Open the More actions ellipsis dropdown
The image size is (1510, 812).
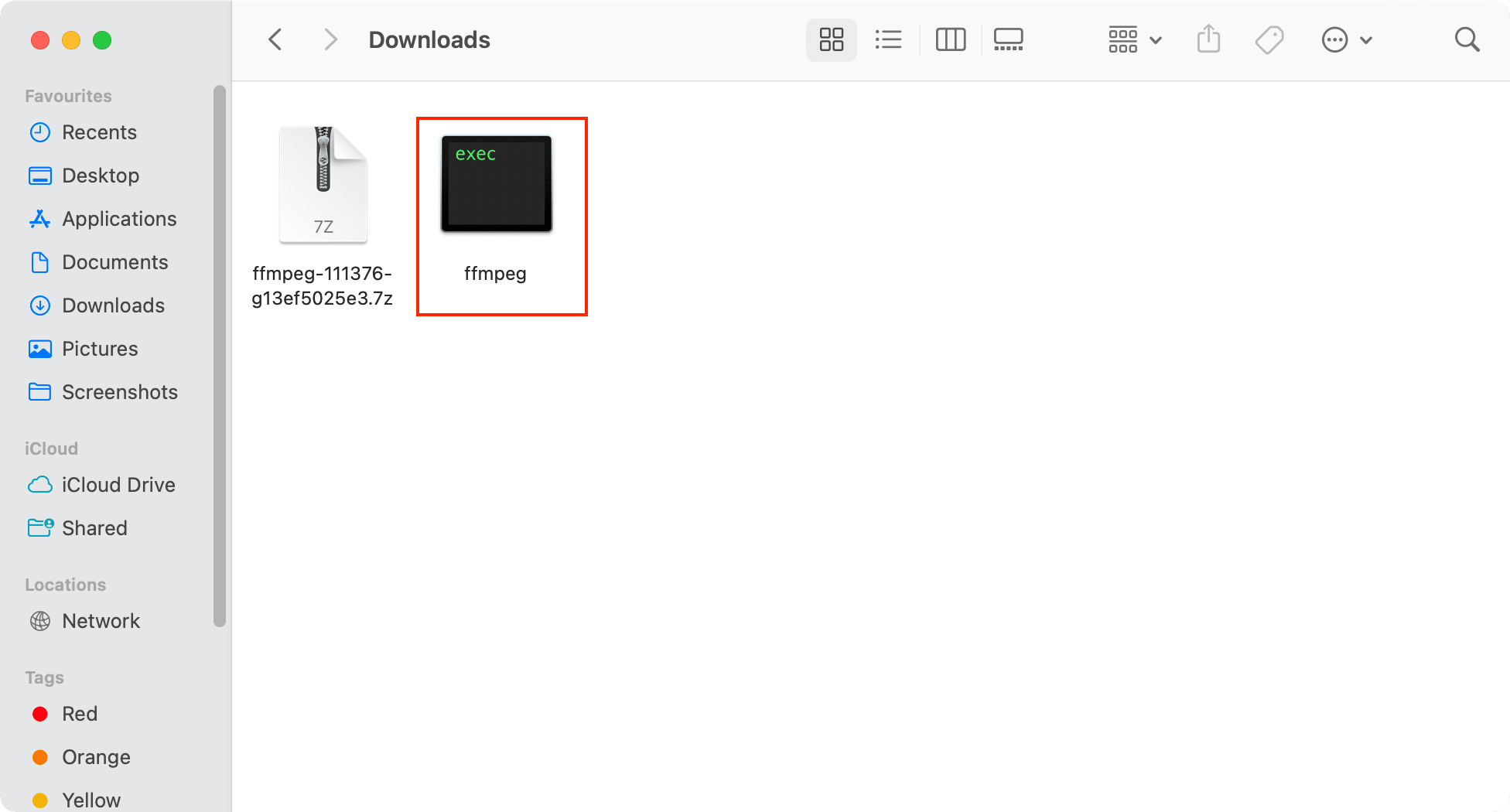click(x=1346, y=39)
